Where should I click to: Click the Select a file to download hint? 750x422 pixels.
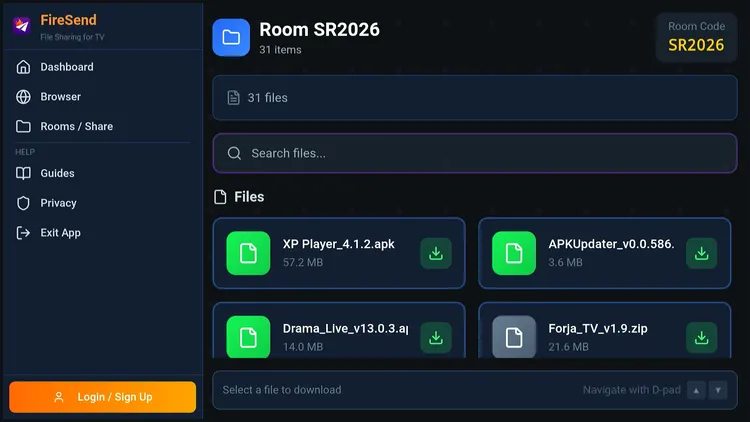pos(282,390)
